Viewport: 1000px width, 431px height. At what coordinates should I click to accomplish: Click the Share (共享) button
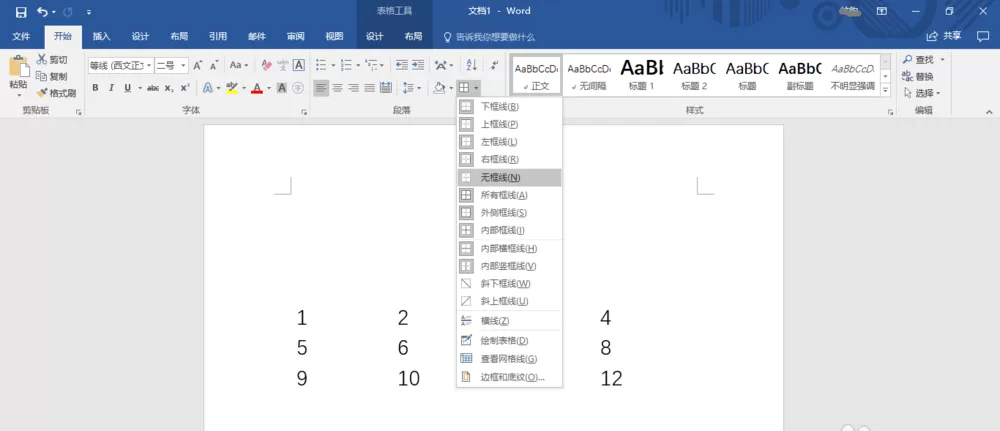click(x=944, y=36)
